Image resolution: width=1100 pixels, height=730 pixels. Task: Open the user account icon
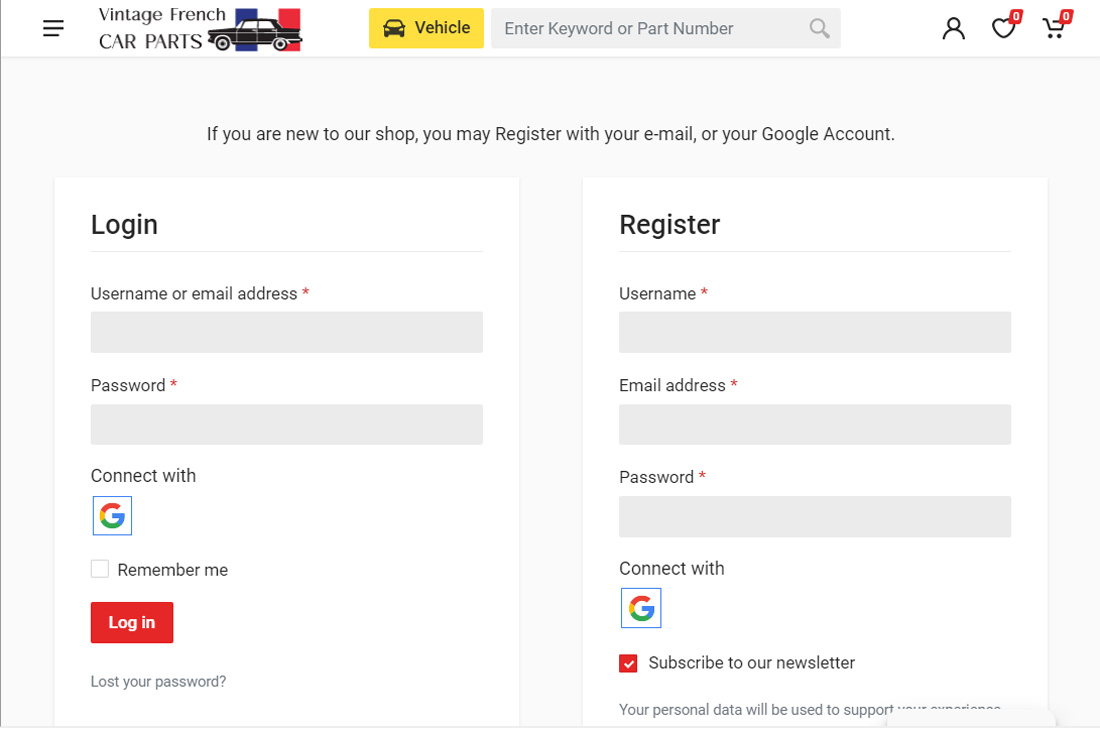(x=953, y=28)
